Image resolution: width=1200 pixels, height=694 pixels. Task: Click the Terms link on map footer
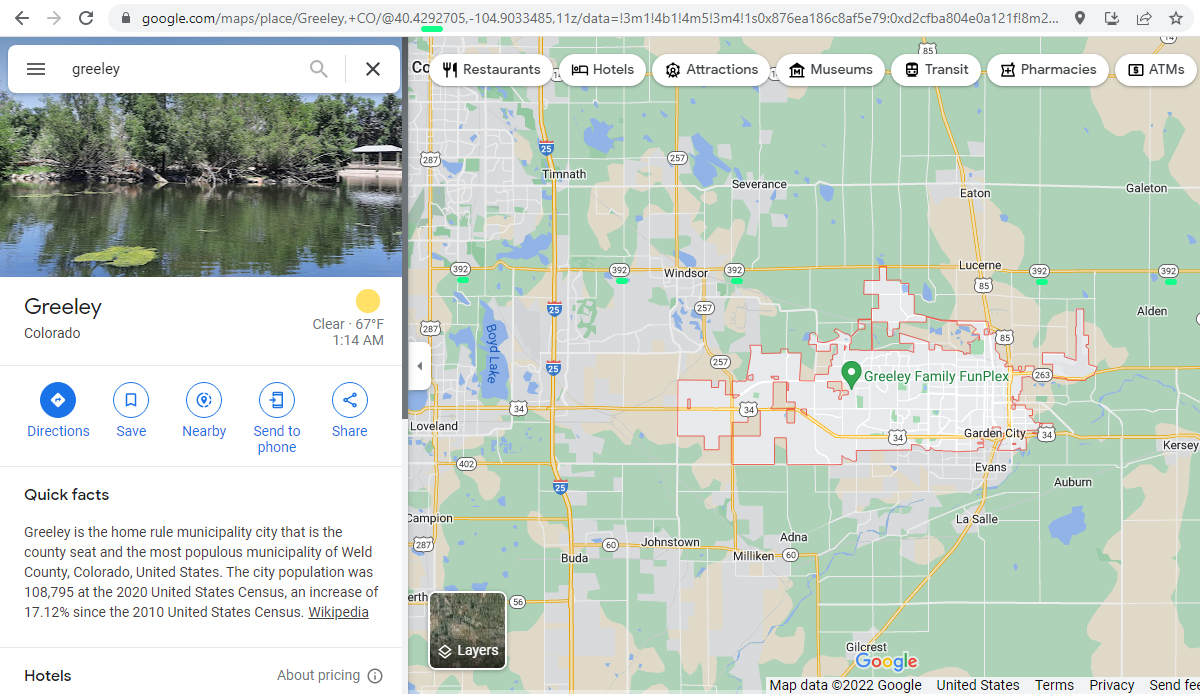click(1054, 685)
